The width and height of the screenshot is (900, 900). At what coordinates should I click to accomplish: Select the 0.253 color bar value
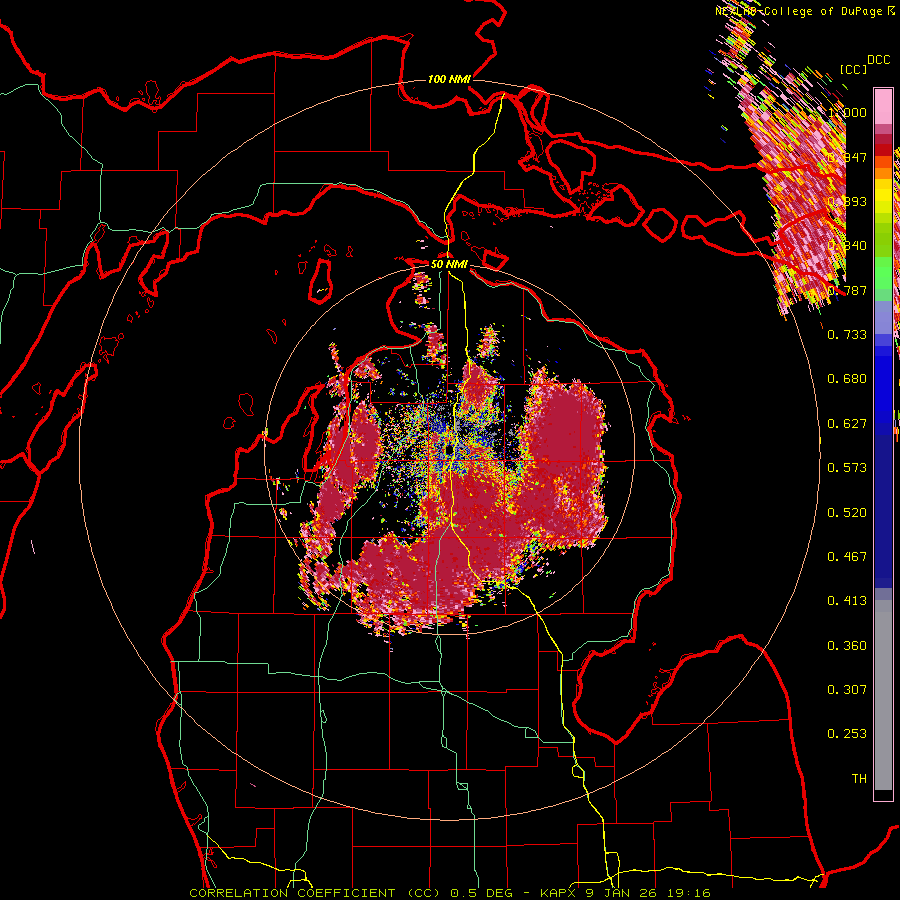click(x=847, y=734)
